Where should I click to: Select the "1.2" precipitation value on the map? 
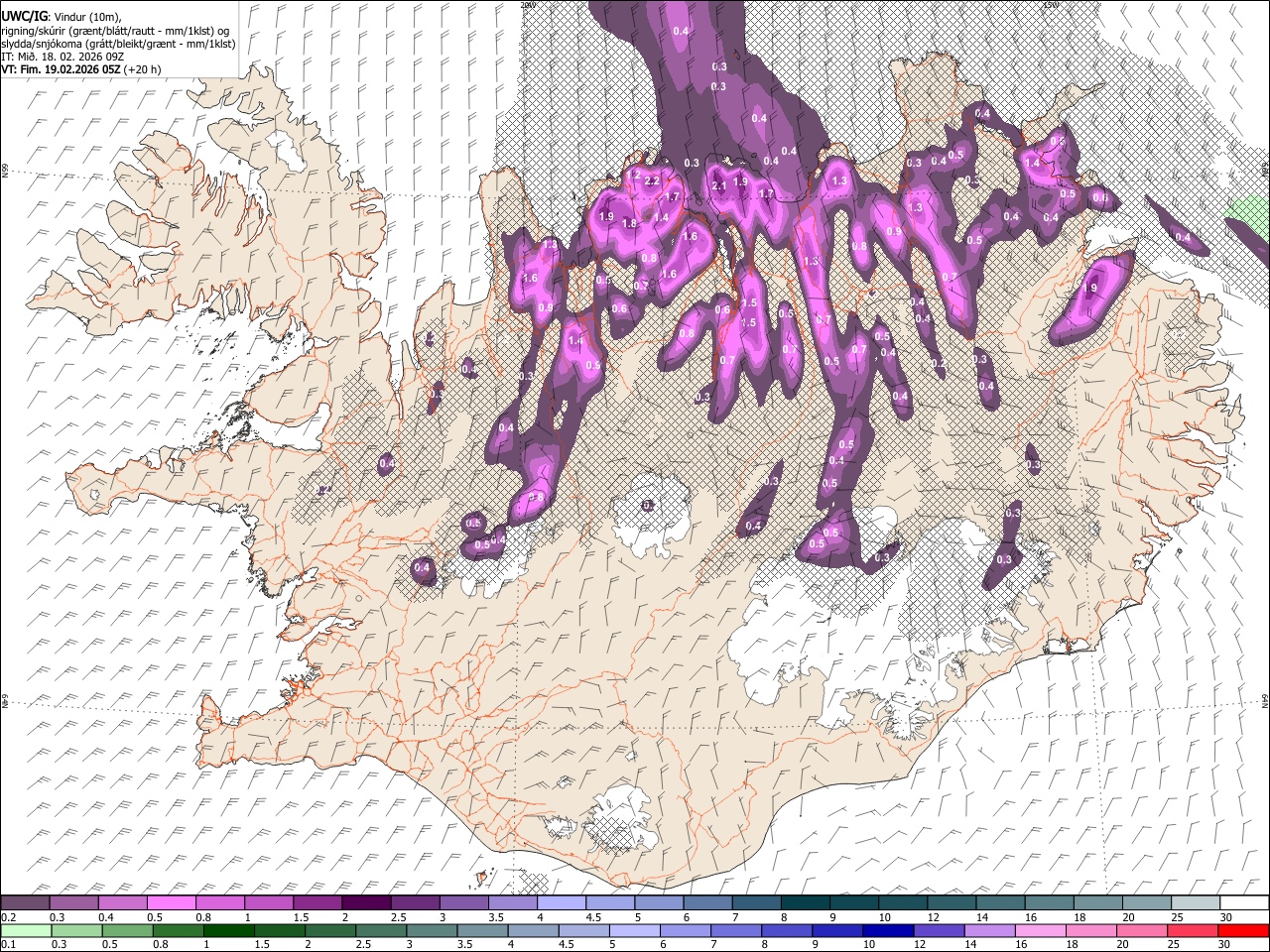[x=635, y=174]
